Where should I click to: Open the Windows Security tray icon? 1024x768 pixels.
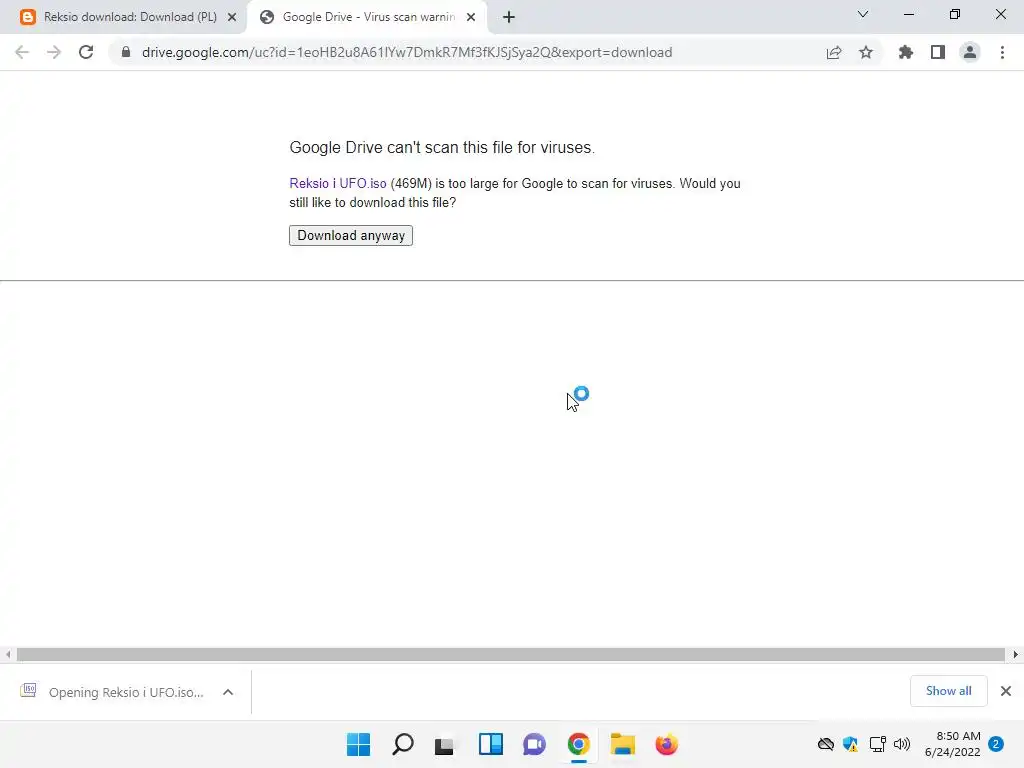tap(850, 744)
